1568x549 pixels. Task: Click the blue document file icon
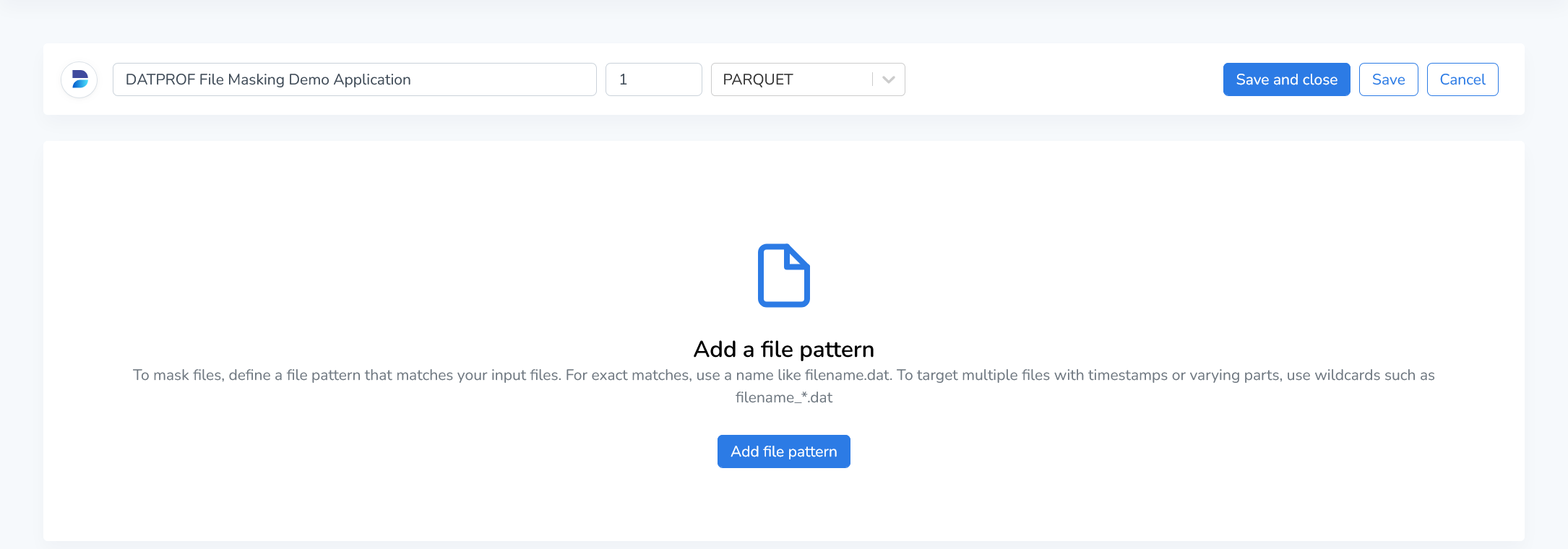tap(783, 275)
